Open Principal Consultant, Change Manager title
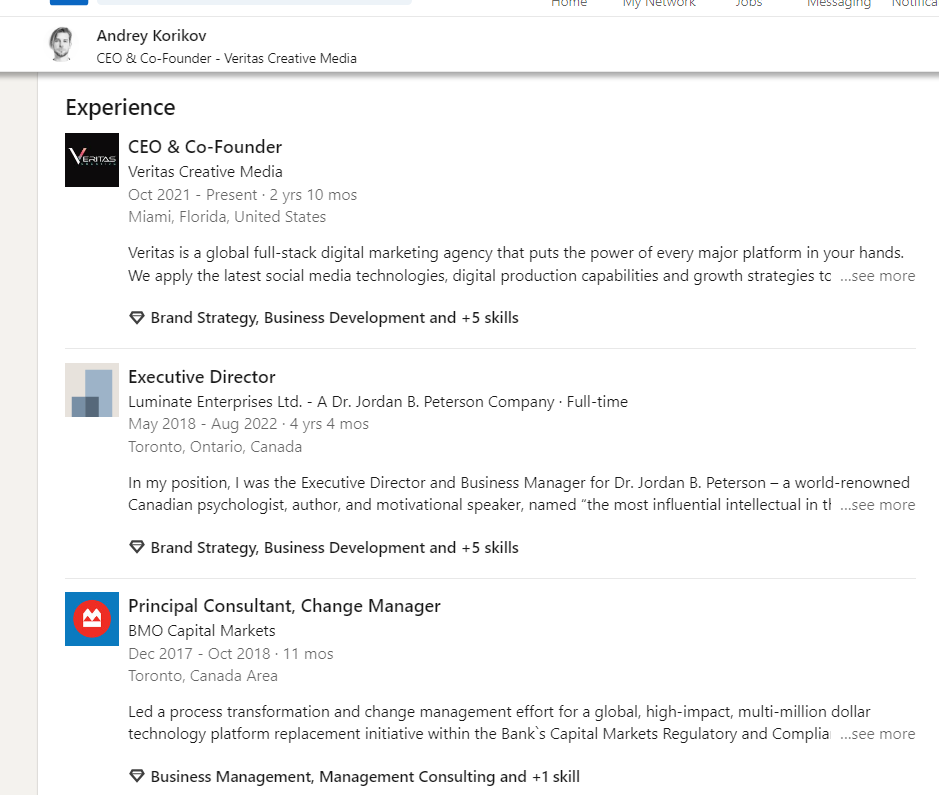939x795 pixels. (x=284, y=606)
